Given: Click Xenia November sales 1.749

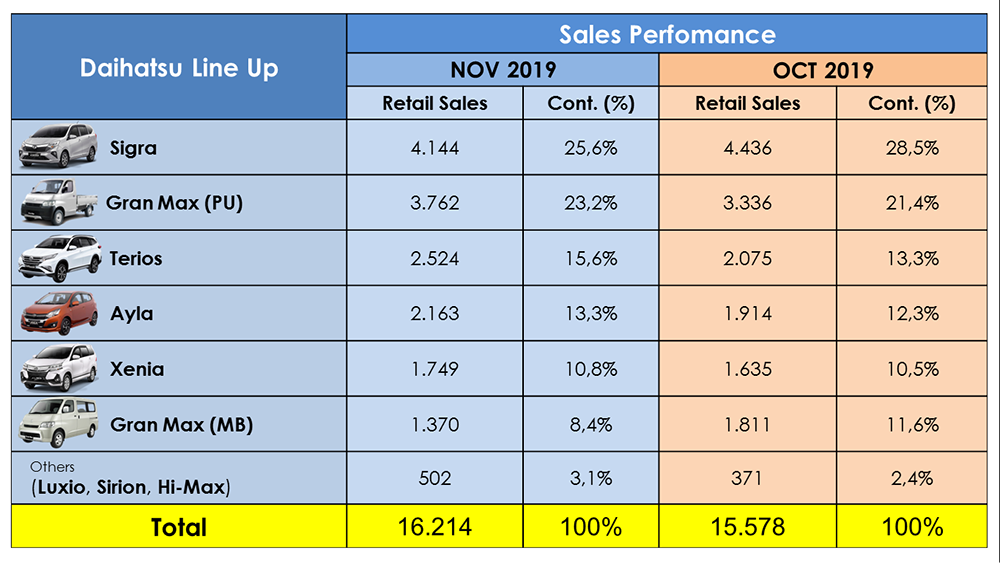Looking at the screenshot, I should click(435, 369).
